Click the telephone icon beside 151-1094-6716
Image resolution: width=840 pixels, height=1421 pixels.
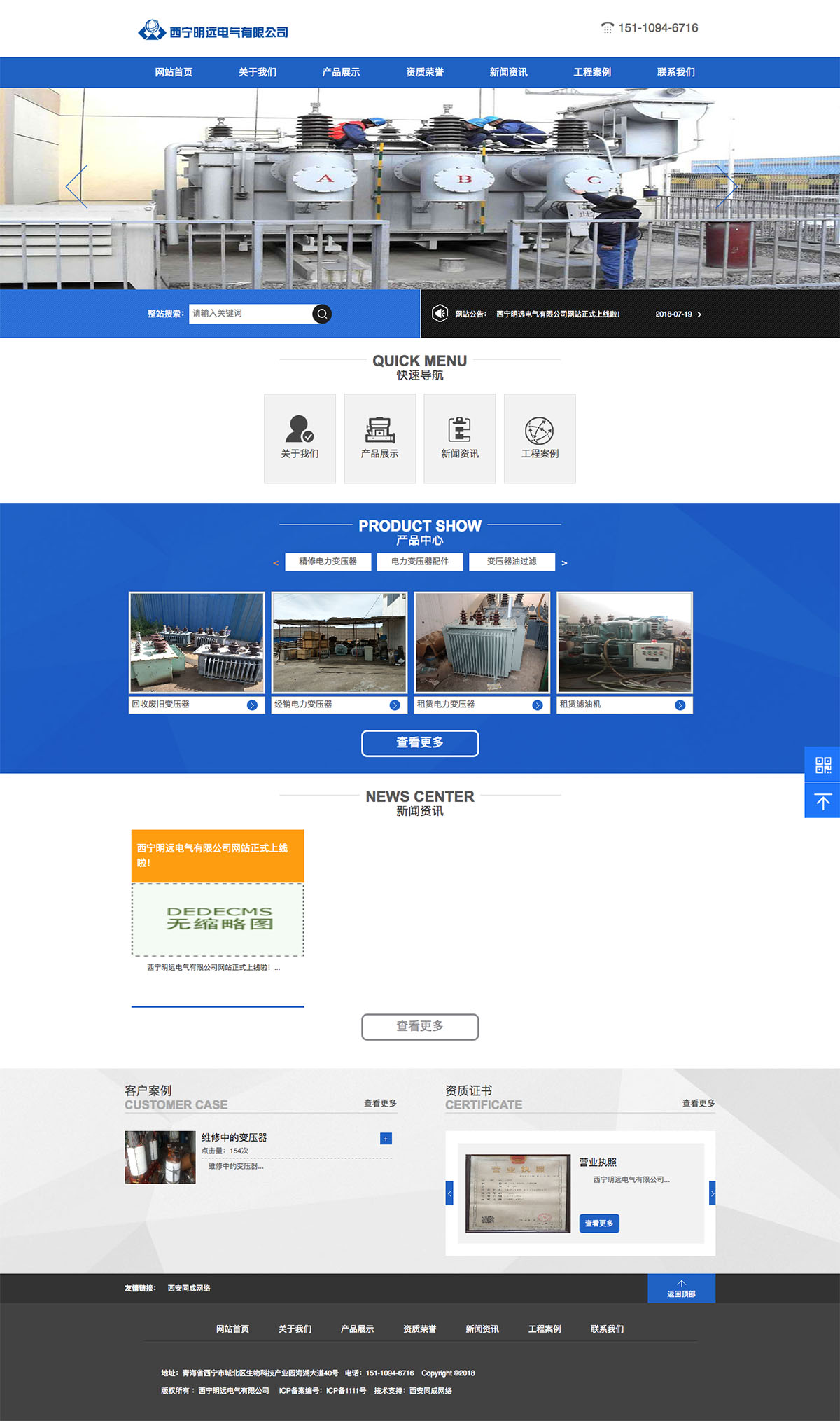tap(607, 28)
